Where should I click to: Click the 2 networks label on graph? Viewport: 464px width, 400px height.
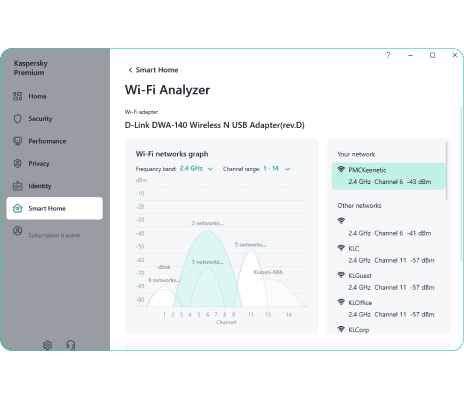(207, 223)
